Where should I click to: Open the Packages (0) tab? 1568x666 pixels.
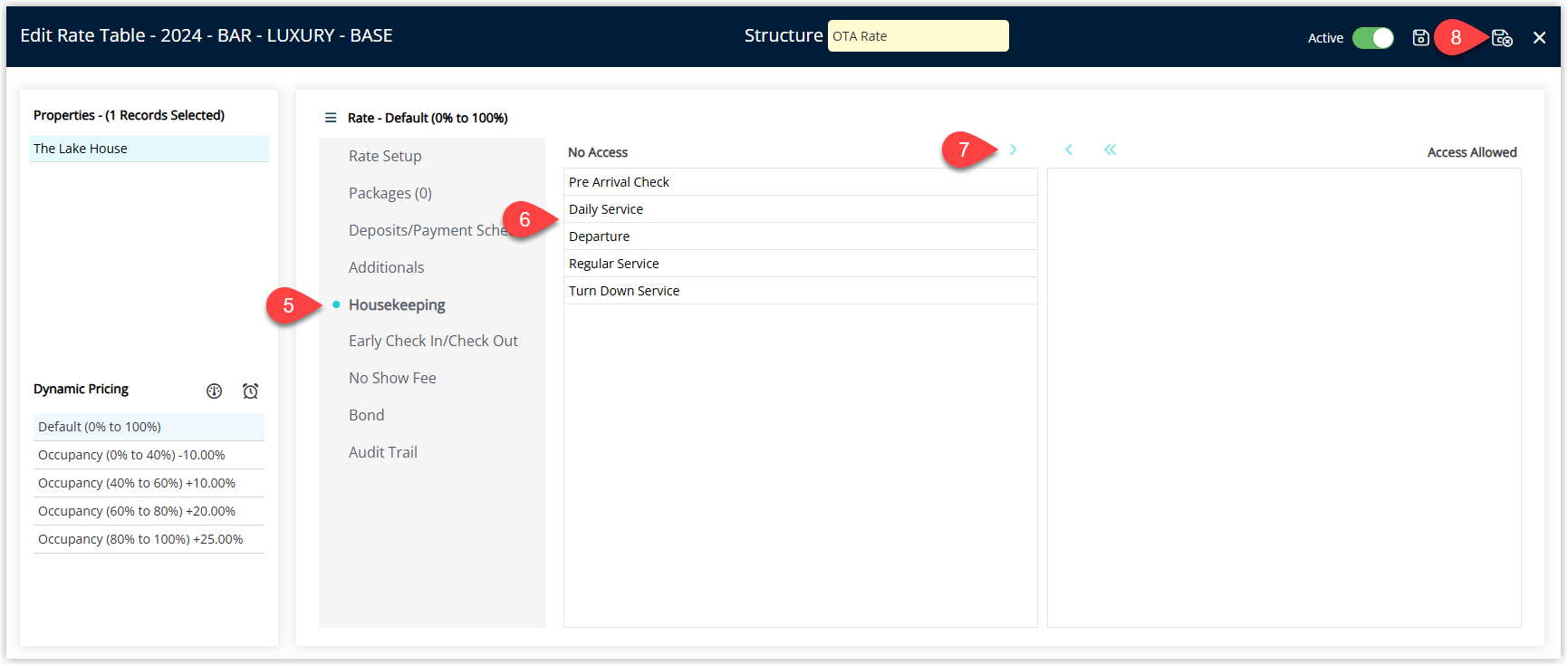(390, 193)
